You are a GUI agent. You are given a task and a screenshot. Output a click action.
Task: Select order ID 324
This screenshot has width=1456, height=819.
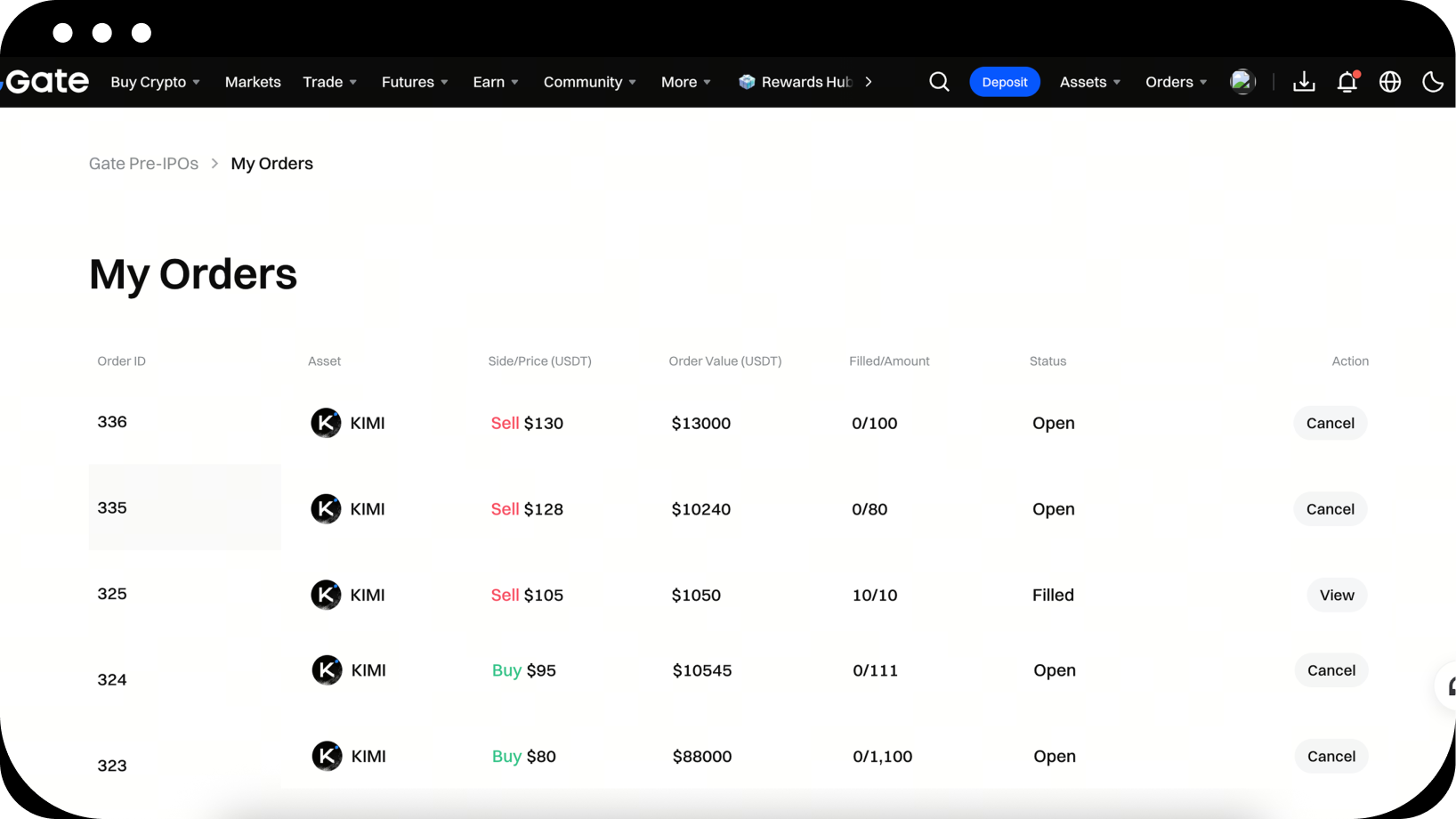coord(112,680)
